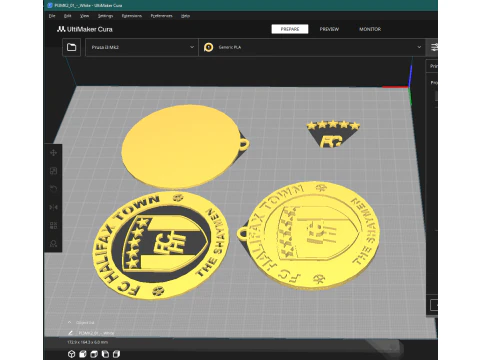Switch to the PREVIEW stage
Viewport: 480px width, 360px height.
point(329,29)
